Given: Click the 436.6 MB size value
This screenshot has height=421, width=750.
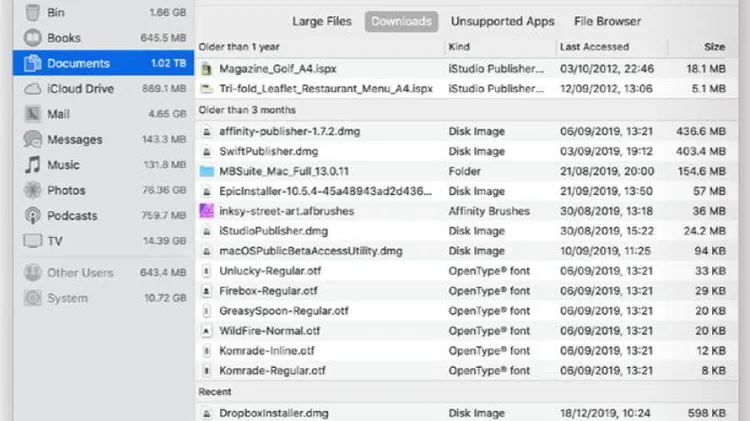Looking at the screenshot, I should (x=701, y=132).
